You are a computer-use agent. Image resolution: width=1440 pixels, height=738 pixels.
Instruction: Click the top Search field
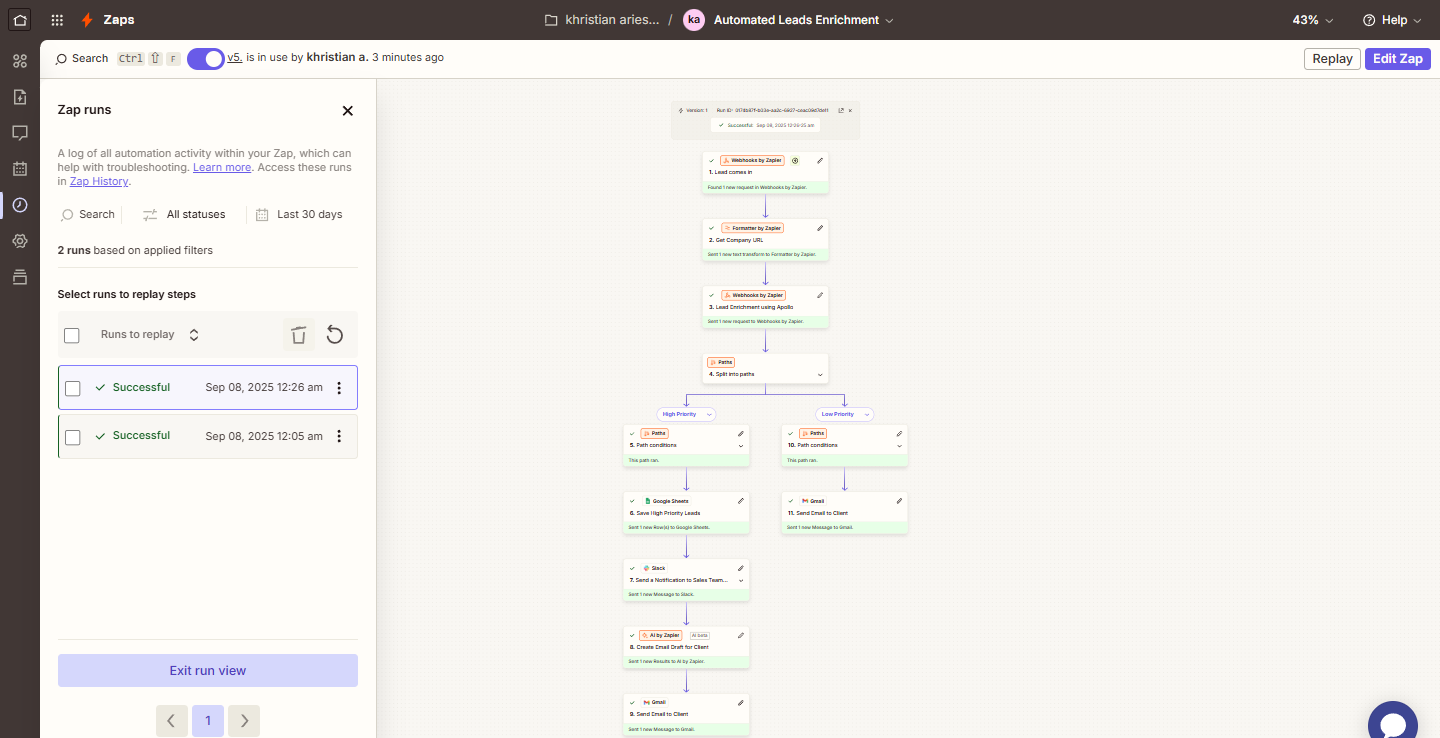pyautogui.click(x=82, y=59)
